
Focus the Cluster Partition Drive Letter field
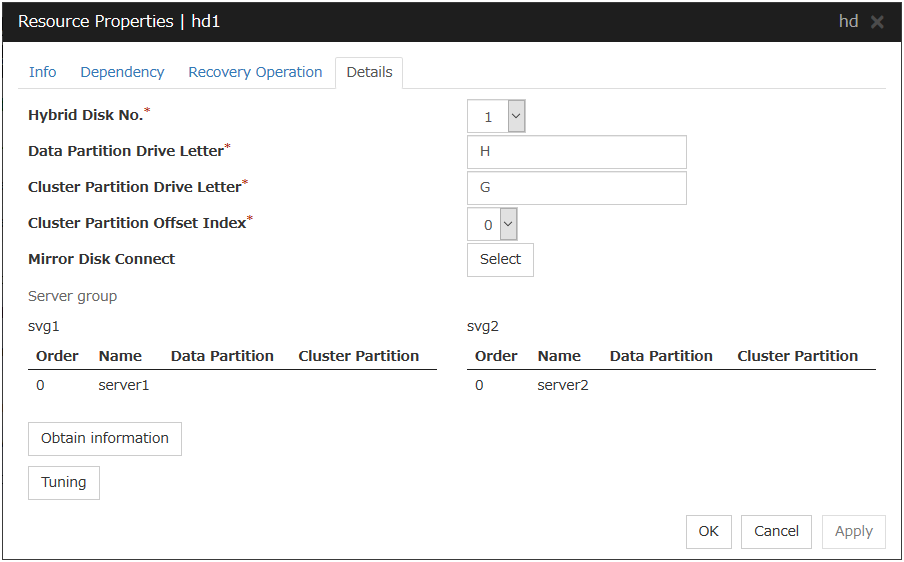[x=576, y=188]
